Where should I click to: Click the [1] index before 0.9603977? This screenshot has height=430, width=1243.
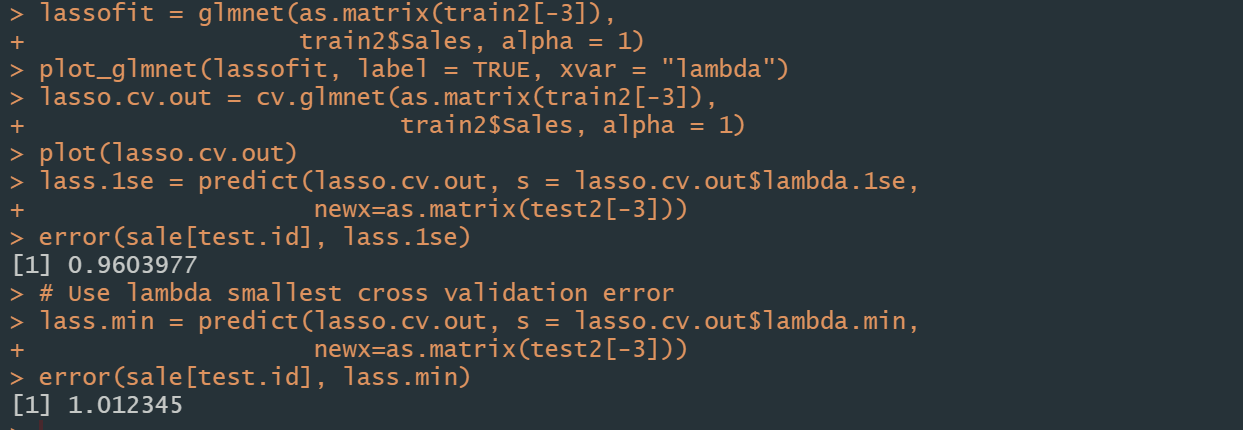pyautogui.click(x=31, y=265)
